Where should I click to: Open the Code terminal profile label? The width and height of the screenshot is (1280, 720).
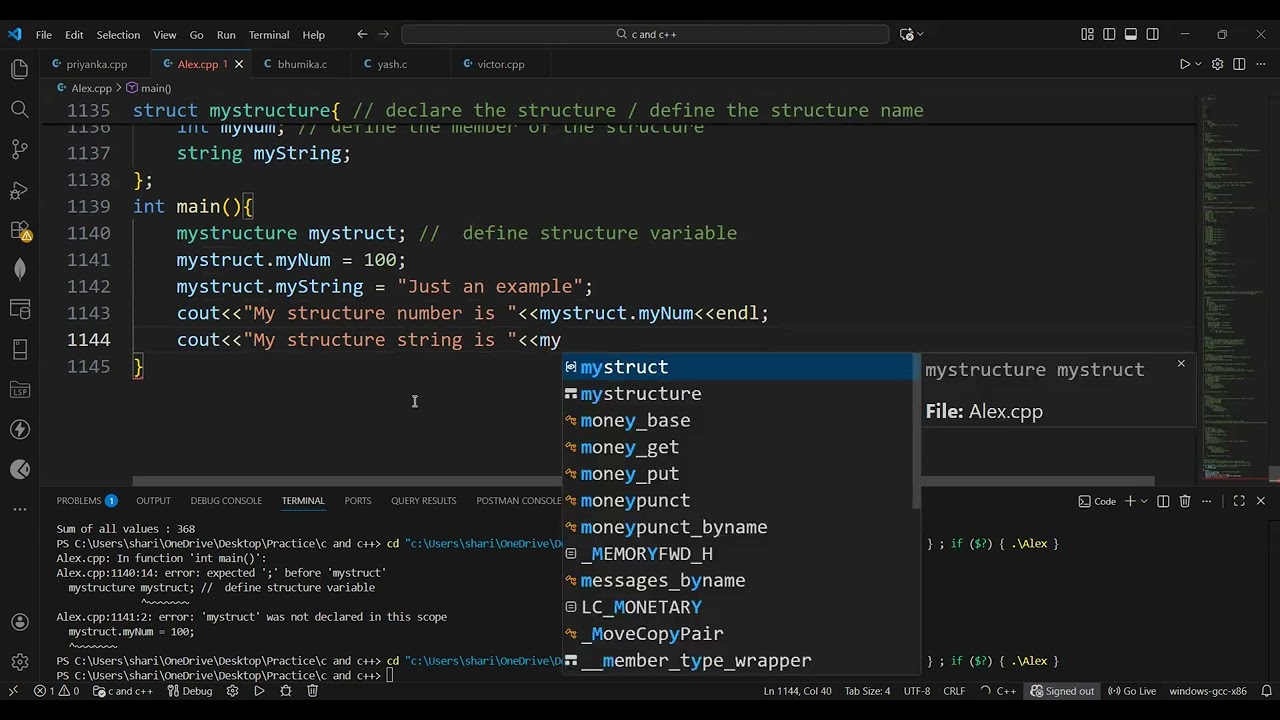click(x=1097, y=501)
